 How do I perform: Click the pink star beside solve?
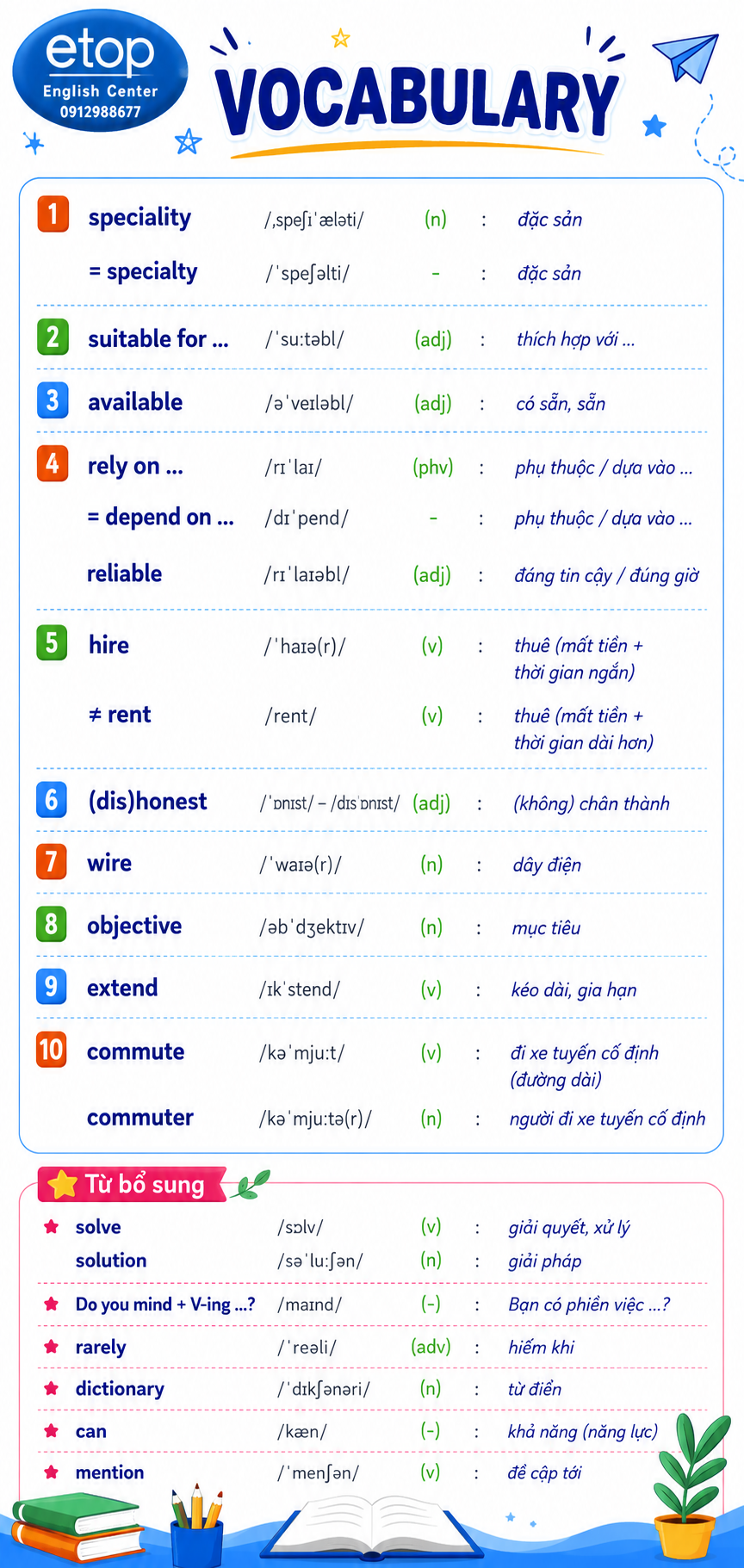52,1227
